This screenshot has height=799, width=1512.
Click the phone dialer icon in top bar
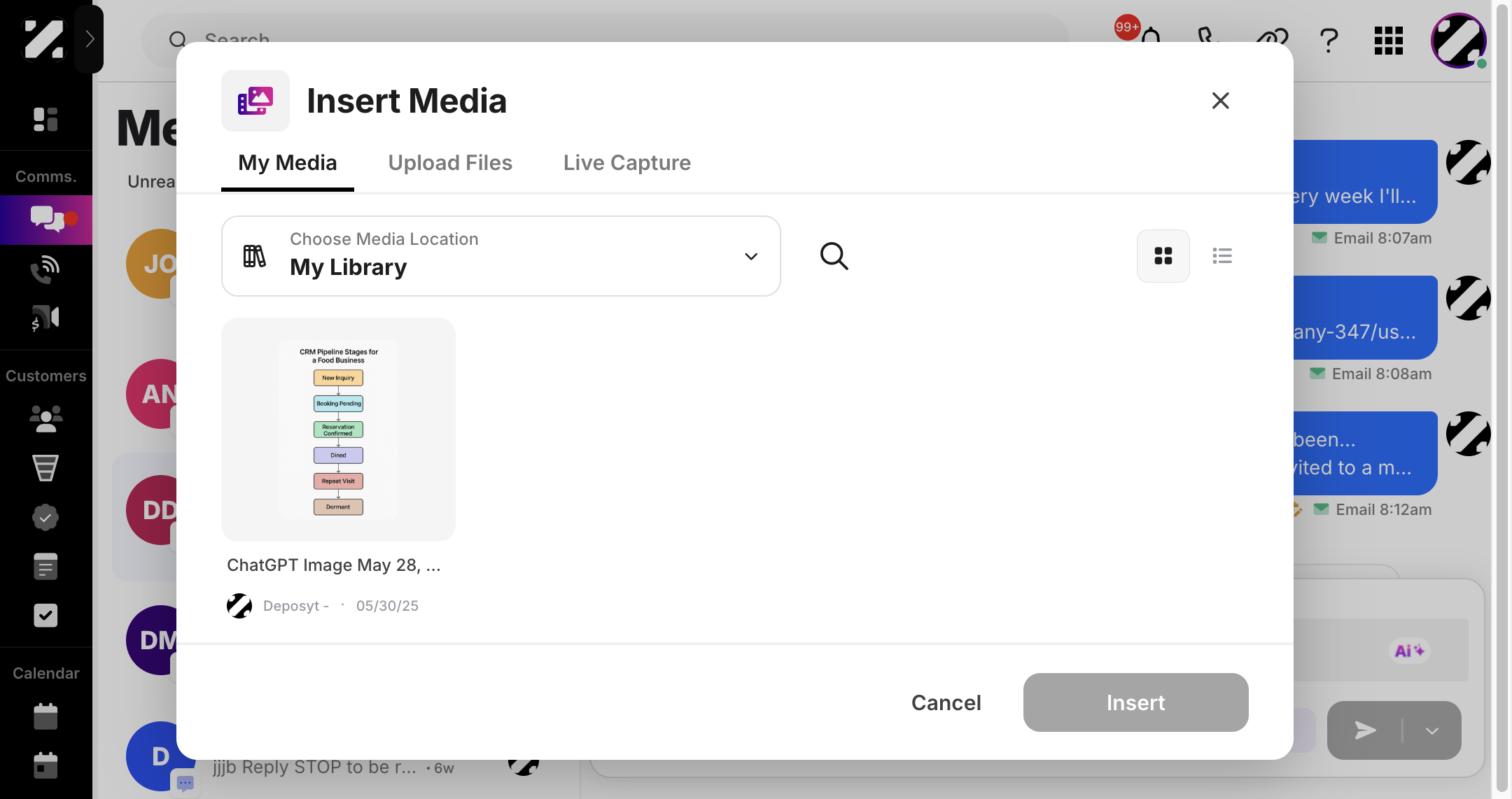[x=1208, y=36]
